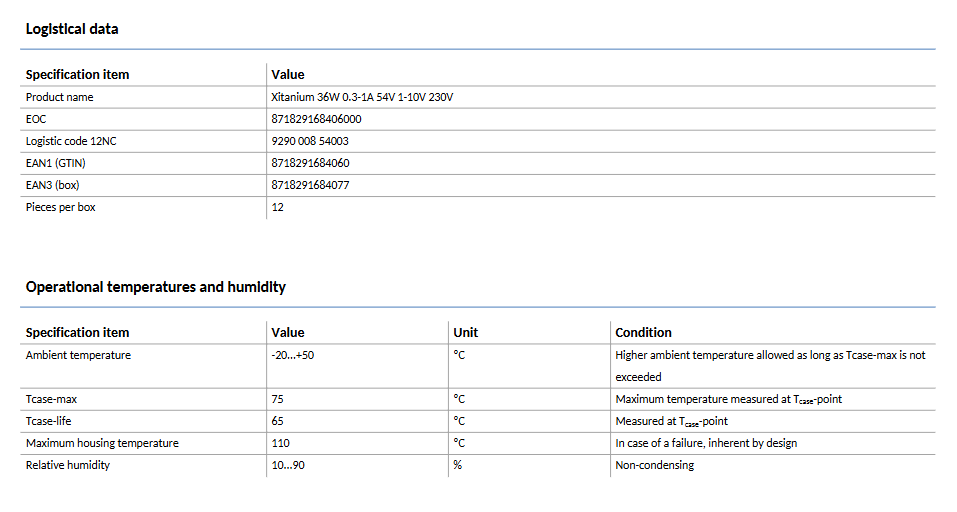
Task: Click the Tcase-life row label
Action: (x=48, y=421)
